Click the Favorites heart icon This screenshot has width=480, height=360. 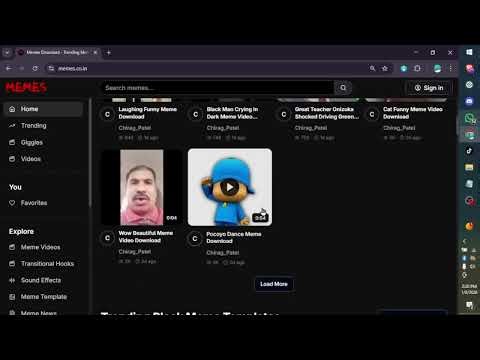click(12, 203)
